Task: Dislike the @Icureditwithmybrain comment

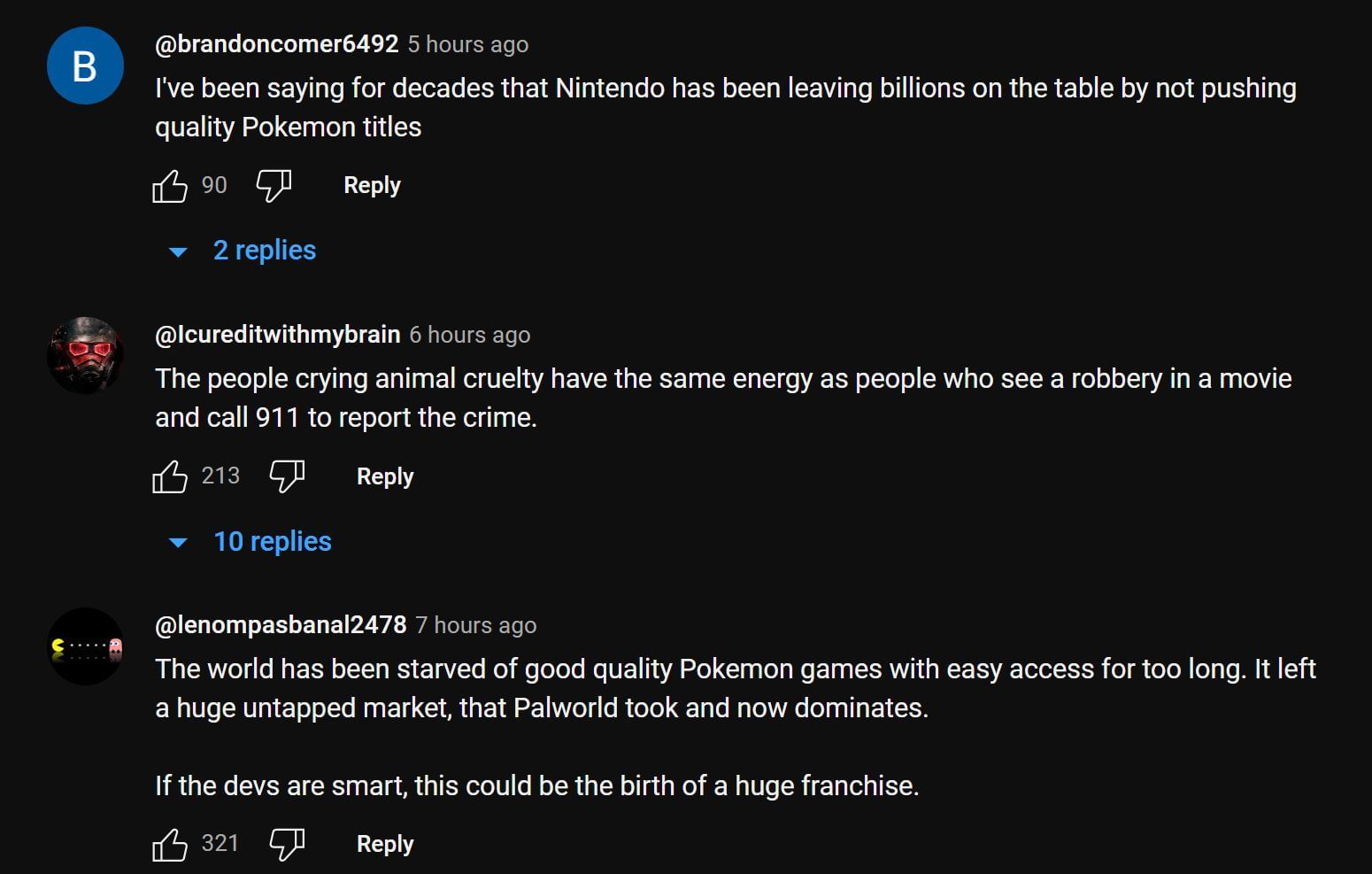Action: pos(287,476)
